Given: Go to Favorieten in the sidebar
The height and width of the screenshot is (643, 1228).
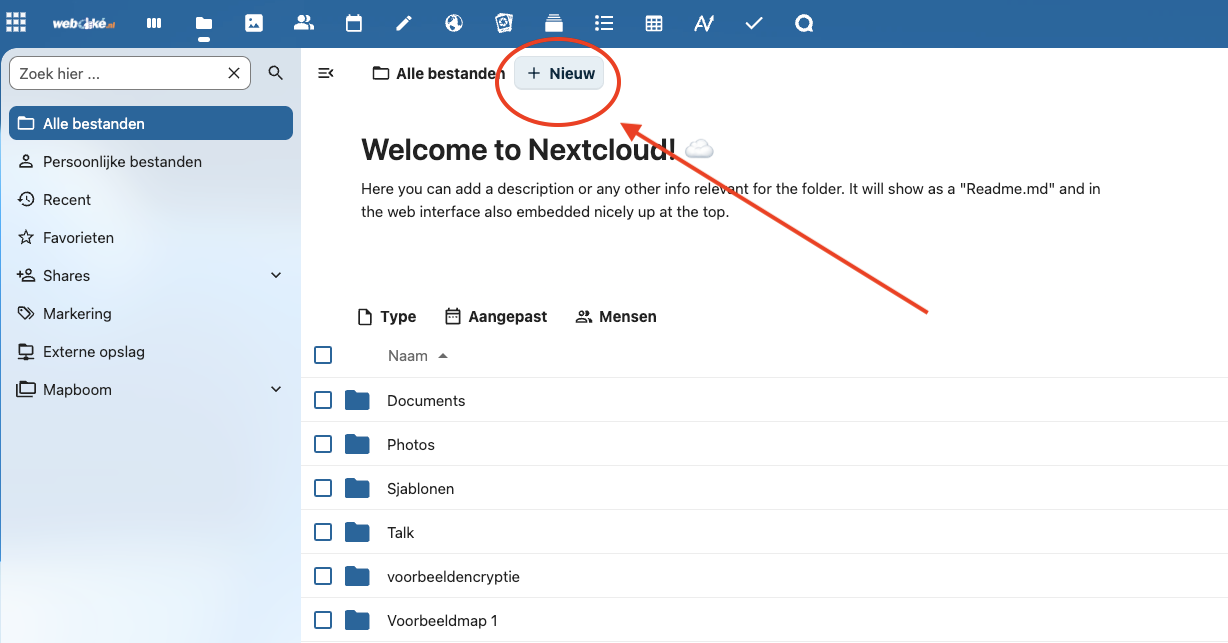Looking at the screenshot, I should tap(78, 238).
